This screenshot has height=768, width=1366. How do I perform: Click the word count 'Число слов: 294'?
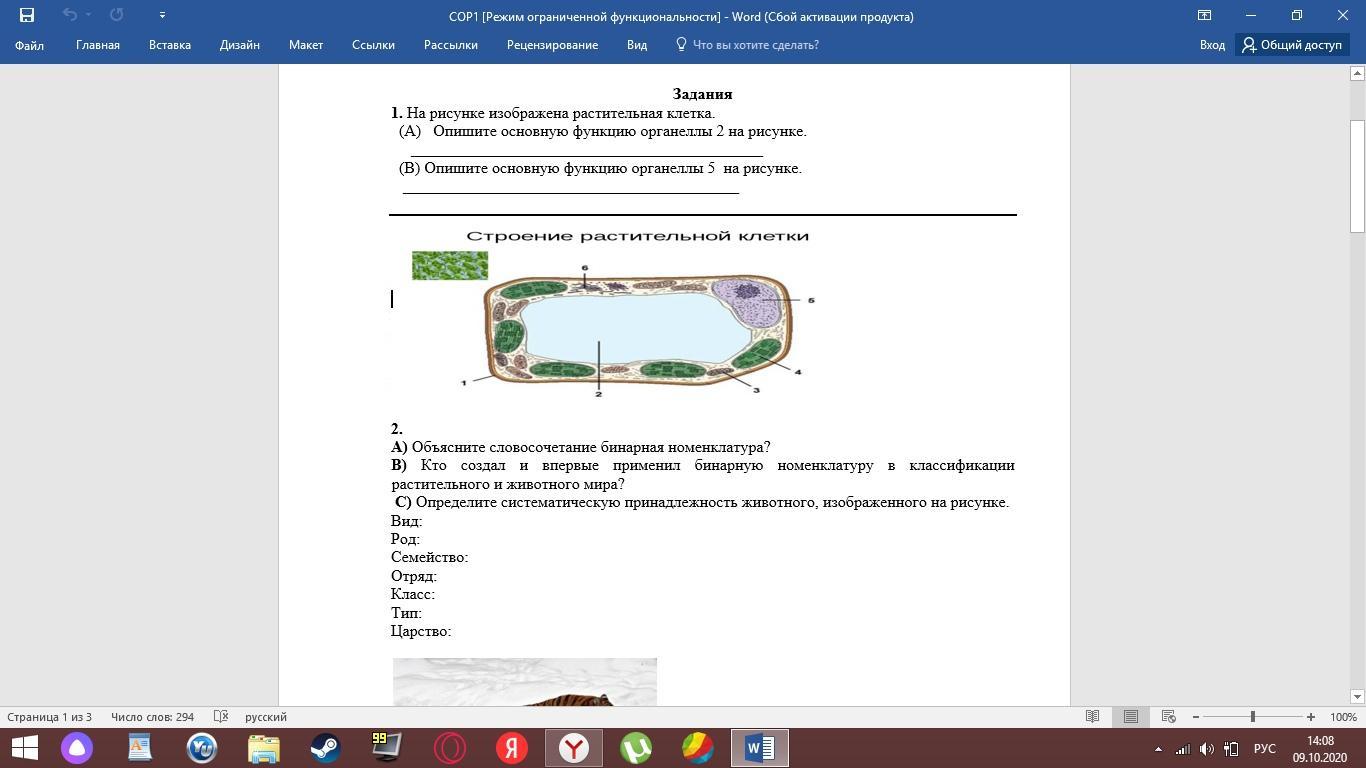[x=152, y=717]
